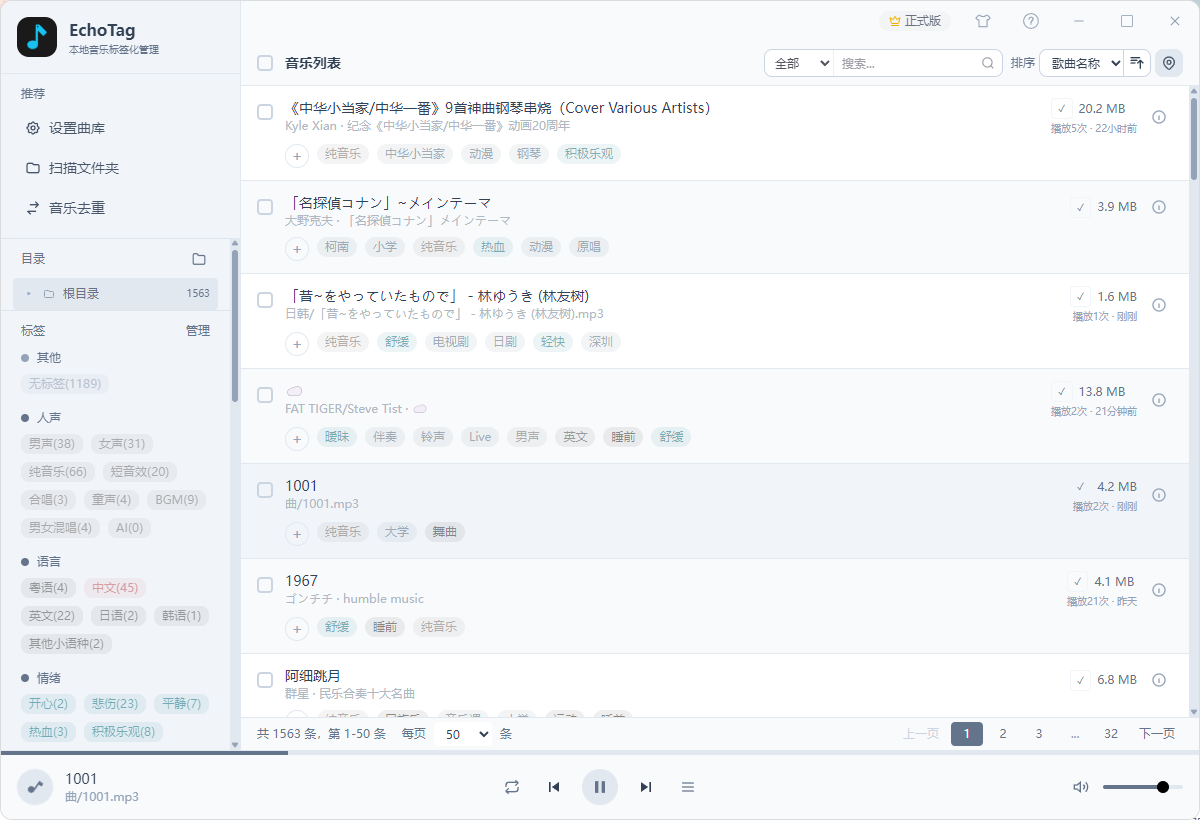
Task: Click the info icon for 名探偵コナン
Action: (x=1159, y=209)
